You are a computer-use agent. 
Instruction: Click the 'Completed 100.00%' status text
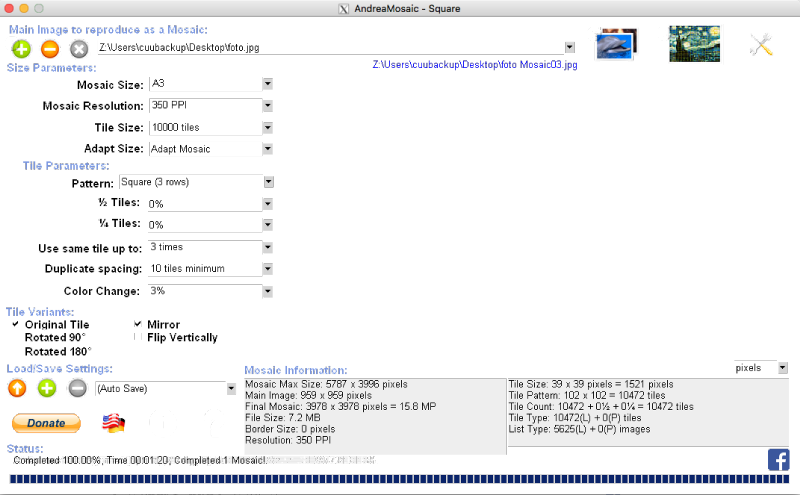[x=140, y=460]
